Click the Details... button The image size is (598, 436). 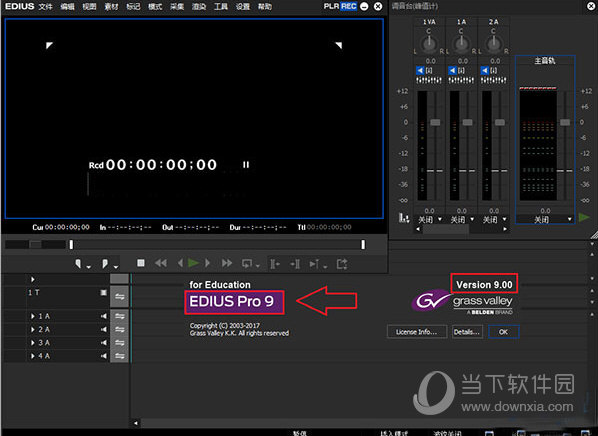click(467, 332)
